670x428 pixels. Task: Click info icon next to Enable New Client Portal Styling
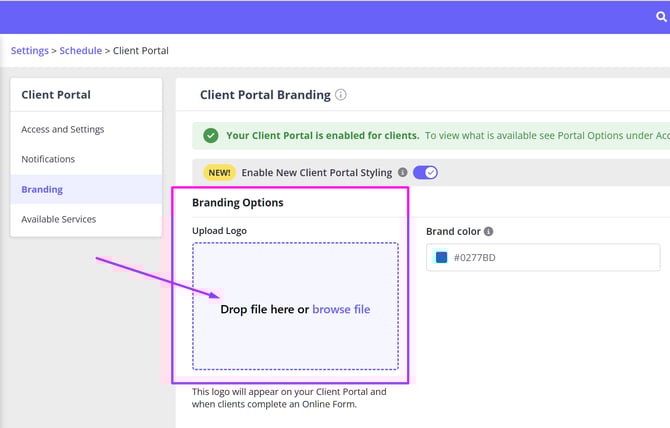(403, 172)
